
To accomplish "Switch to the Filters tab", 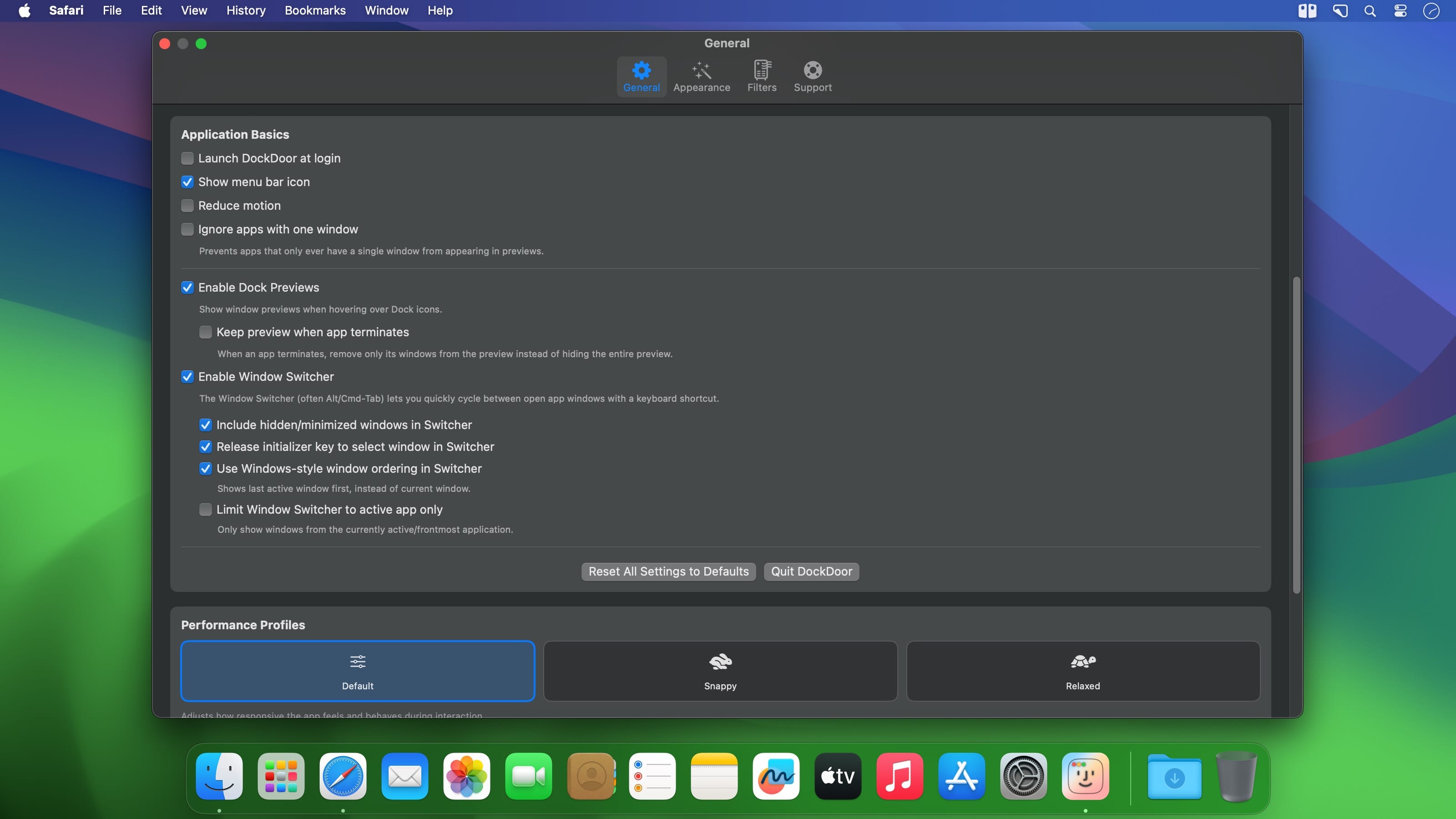I will point(761,76).
